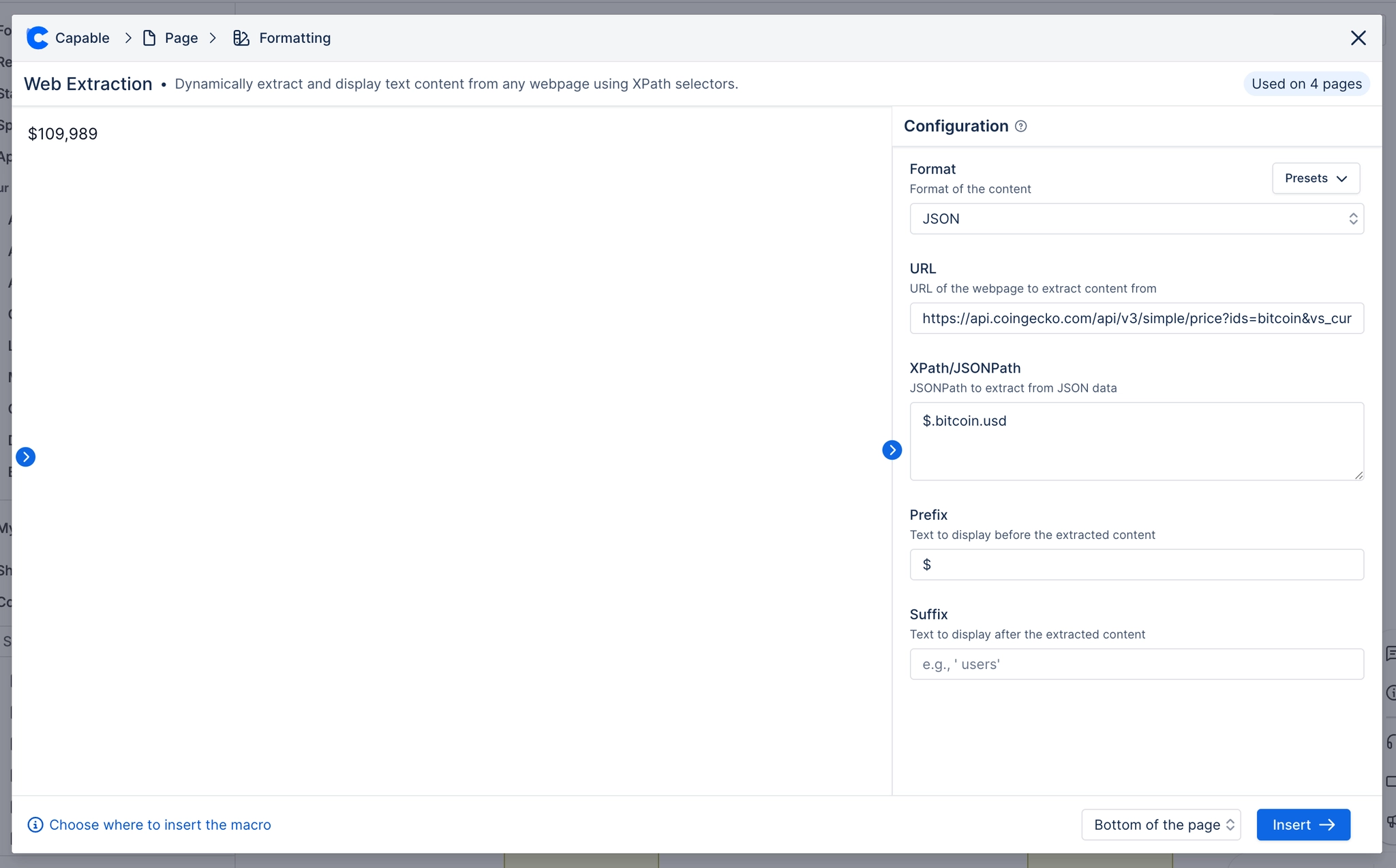
Task: Click the Configuration help question-mark icon
Action: 1020,126
